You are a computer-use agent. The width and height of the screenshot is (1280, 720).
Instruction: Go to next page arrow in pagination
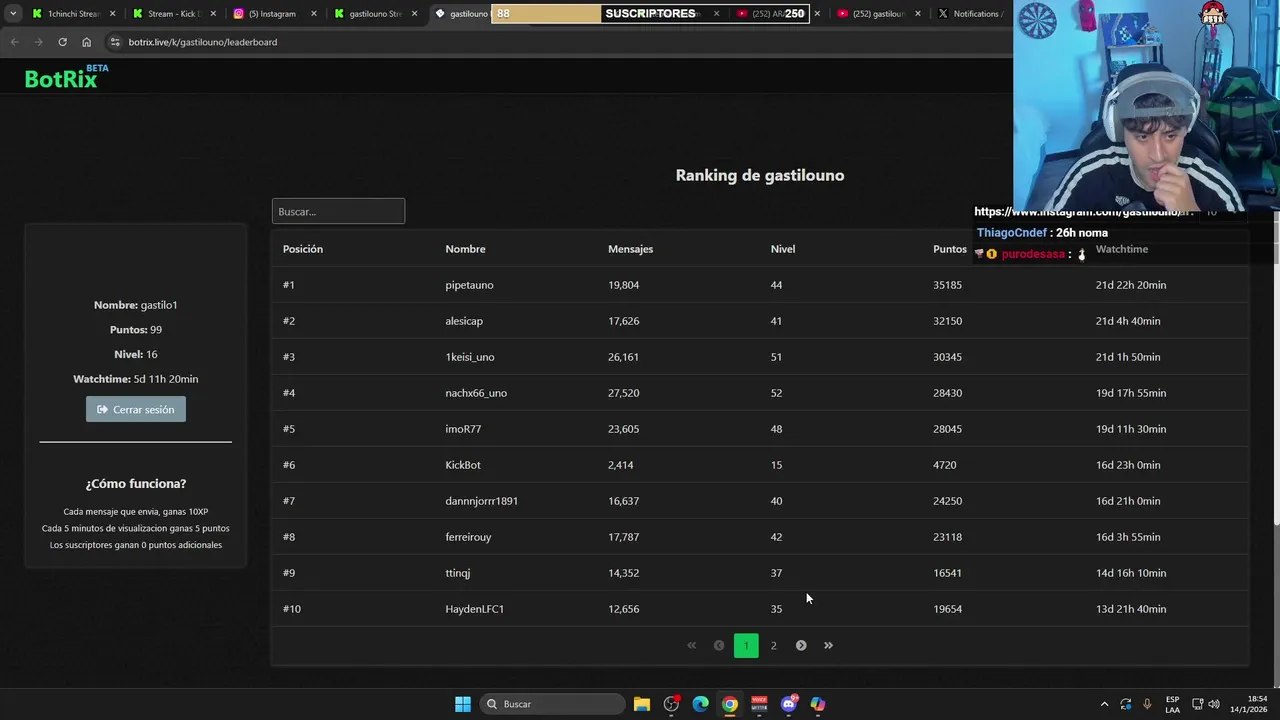coord(801,645)
